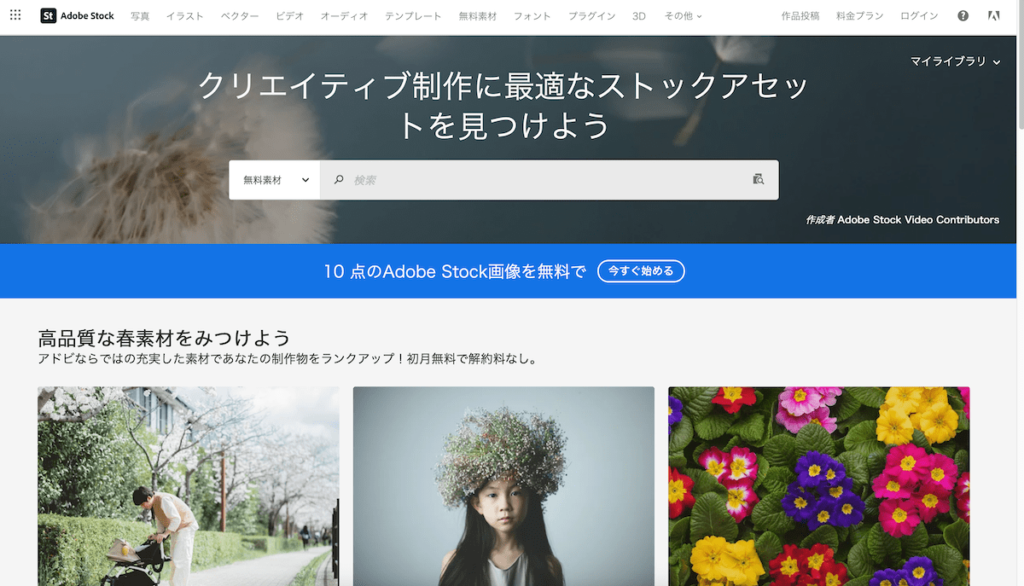1024x586 pixels.
Task: Open visual search via the camera icon
Action: click(x=758, y=179)
